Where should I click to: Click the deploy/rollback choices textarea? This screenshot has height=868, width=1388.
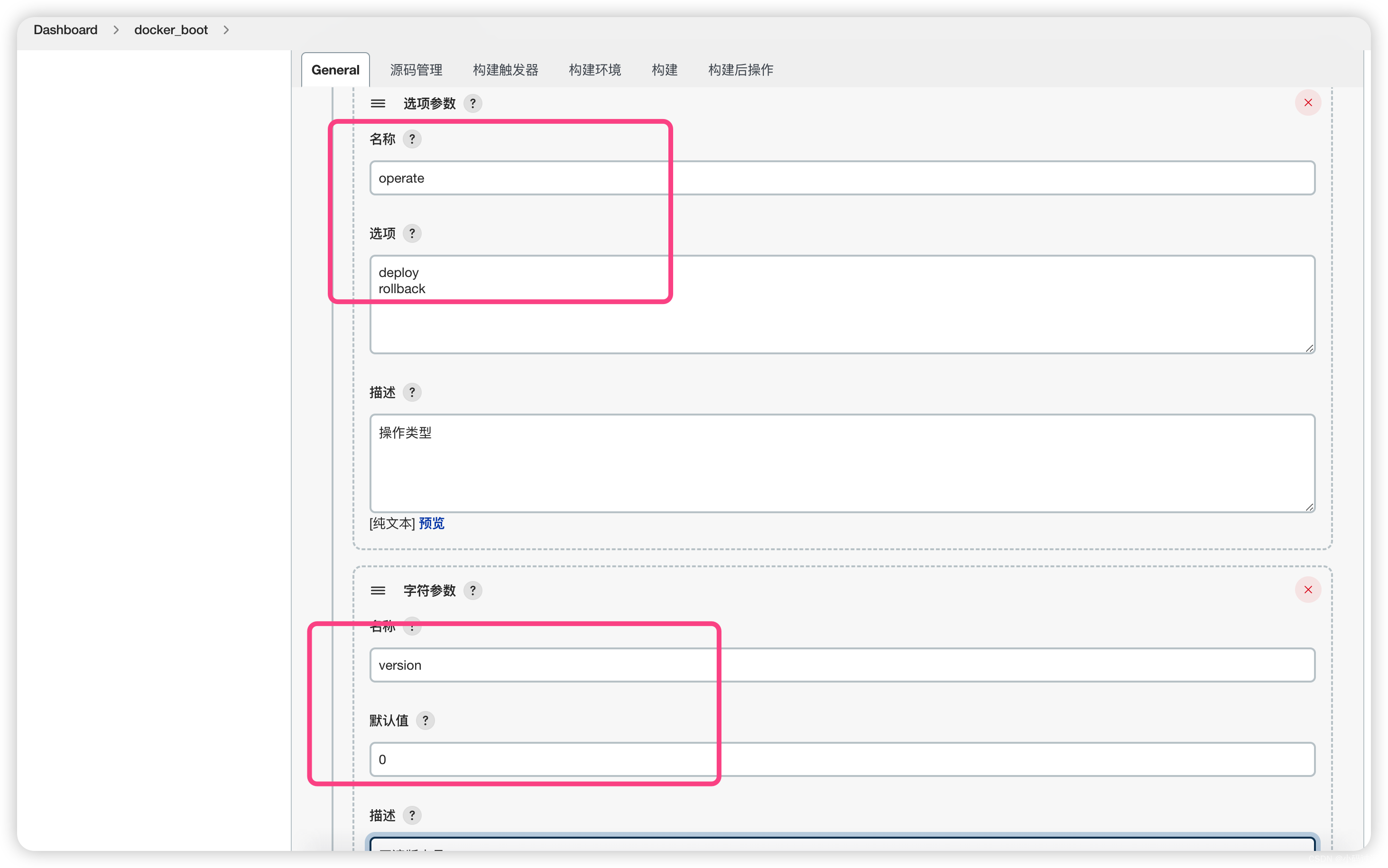pos(842,304)
